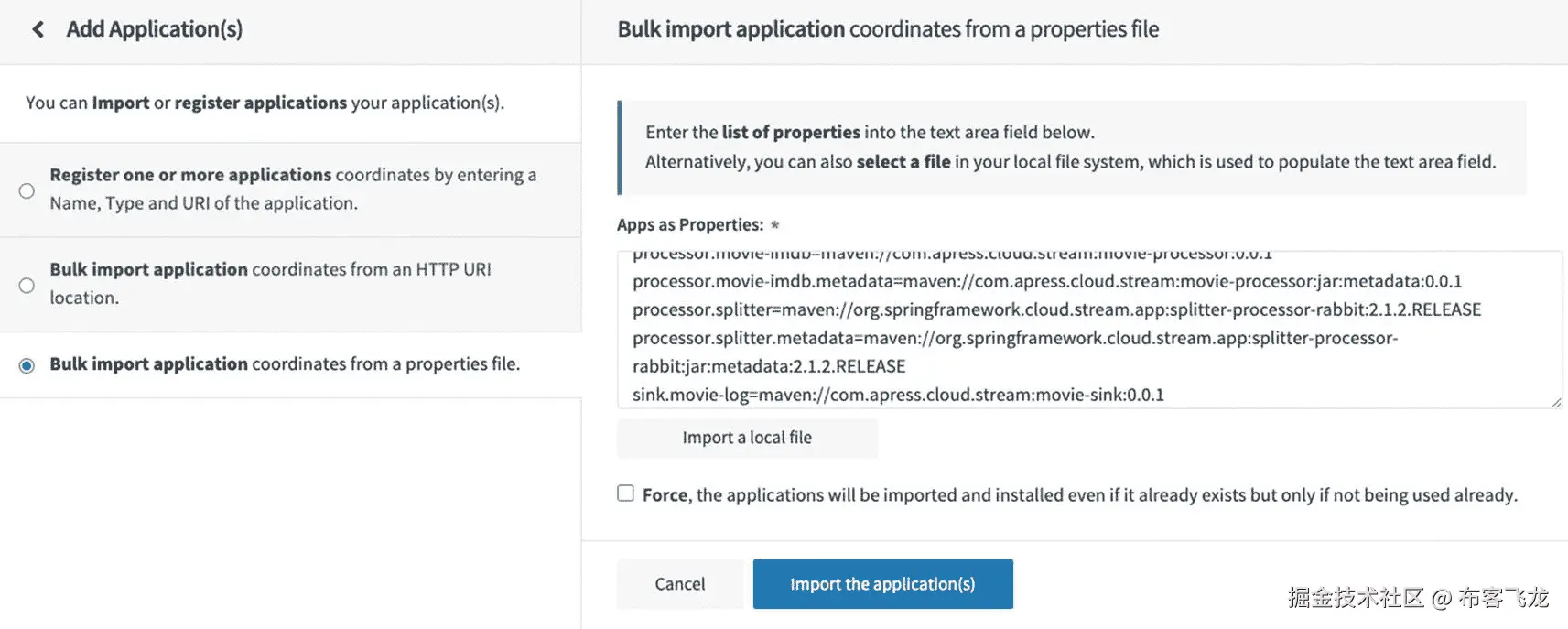Viewport: 1568px width, 629px height.
Task: Select the Register one or more applications radio button
Action: pos(27,190)
